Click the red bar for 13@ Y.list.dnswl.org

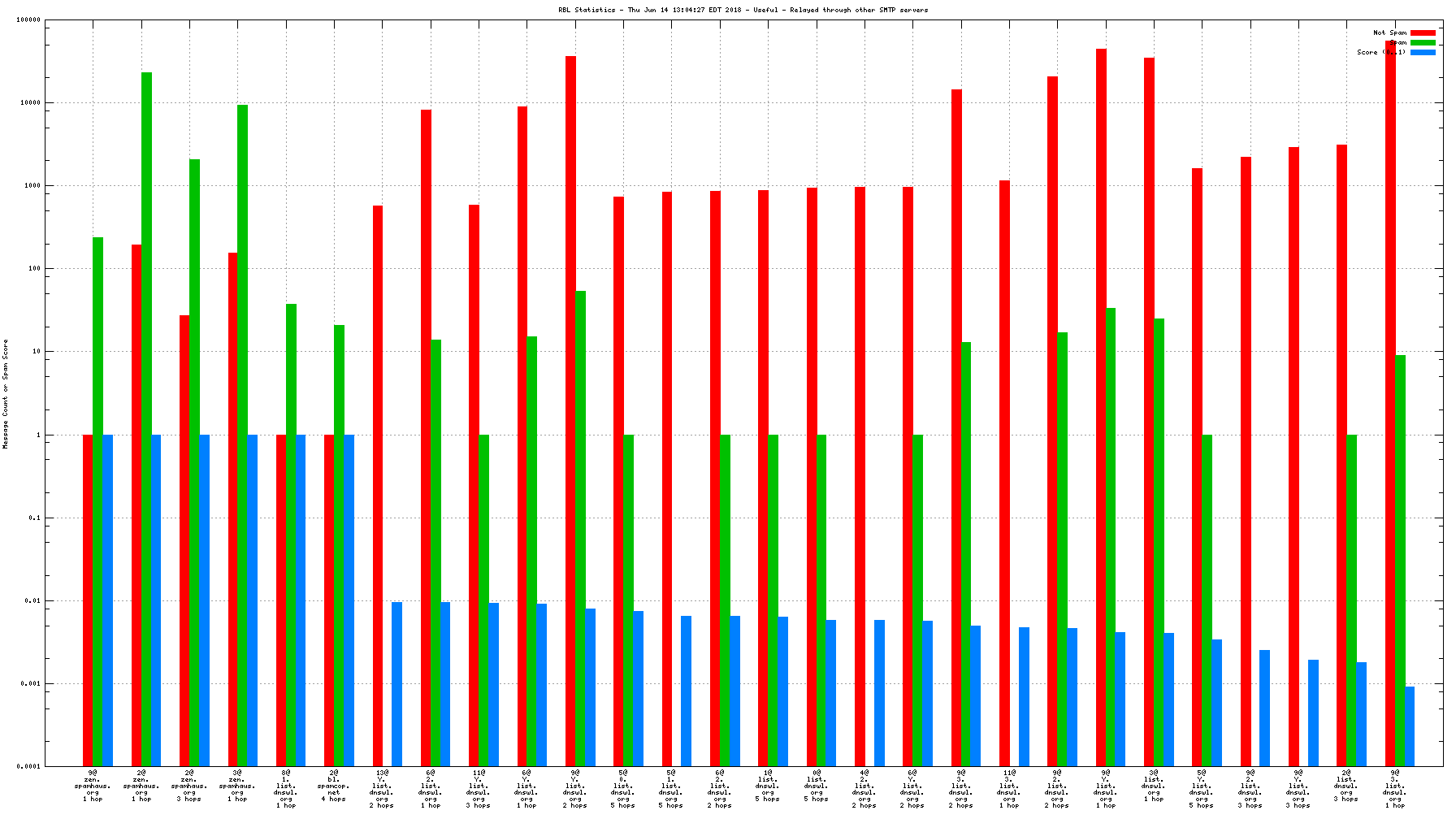(x=378, y=487)
